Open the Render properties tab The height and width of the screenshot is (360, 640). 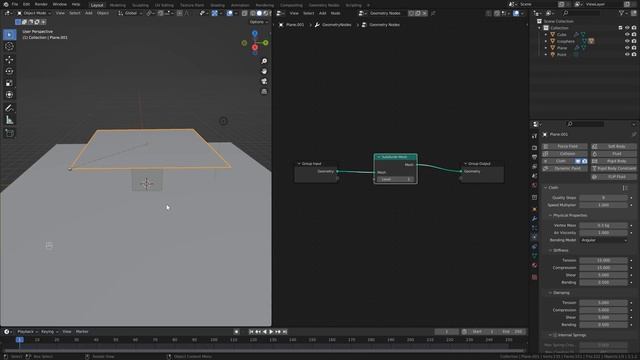pos(535,148)
